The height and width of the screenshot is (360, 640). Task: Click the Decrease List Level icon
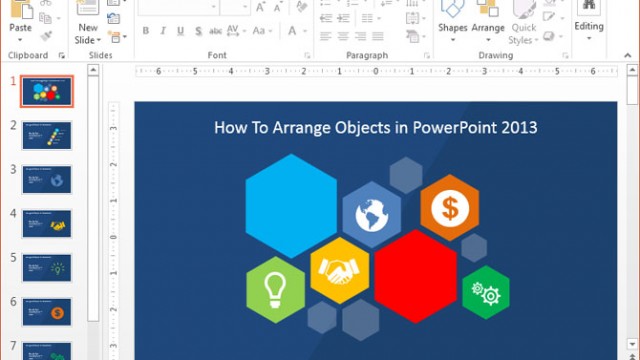coord(326,18)
